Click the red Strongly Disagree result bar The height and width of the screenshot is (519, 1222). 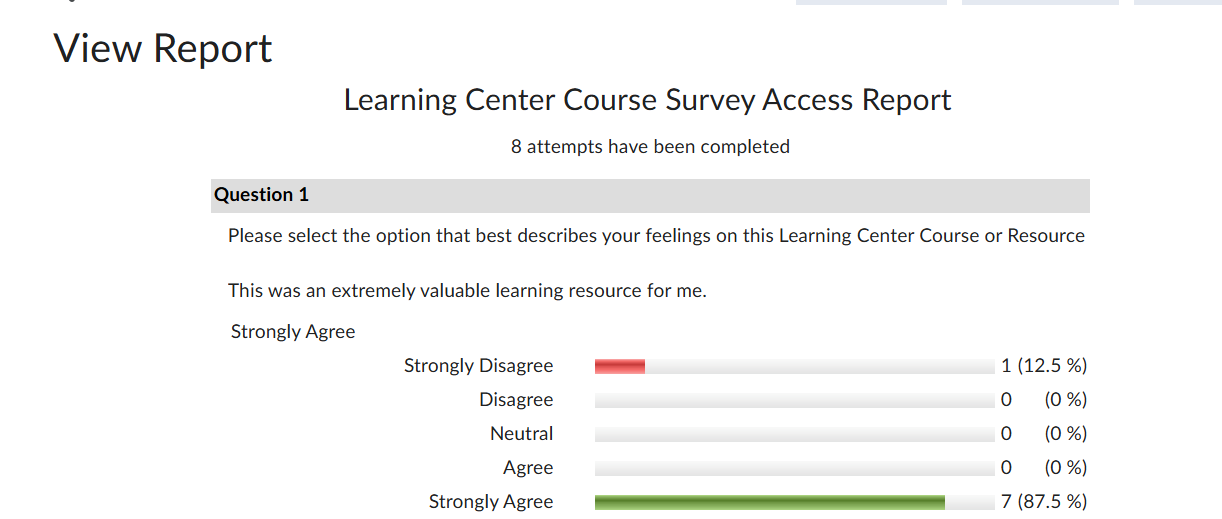(x=620, y=367)
